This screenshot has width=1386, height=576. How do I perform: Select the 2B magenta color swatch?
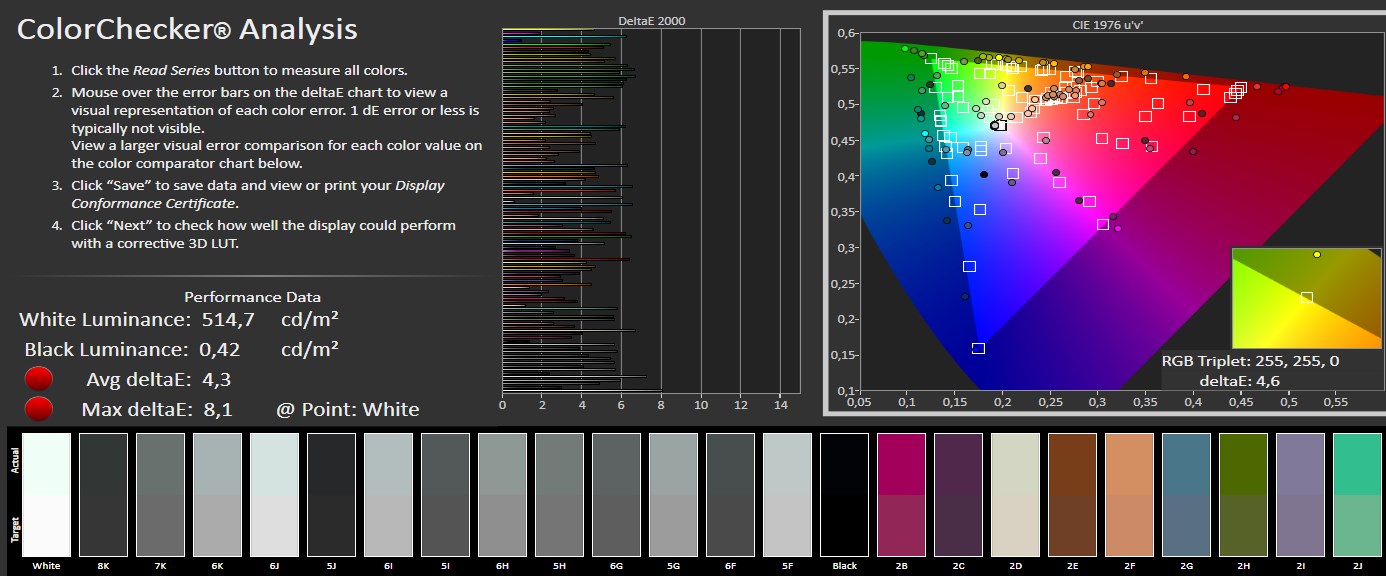[x=902, y=495]
